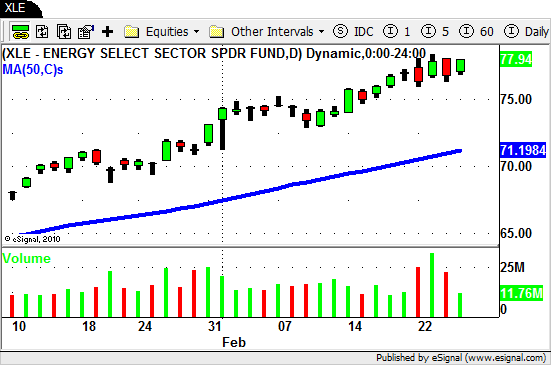Click the 65.00 price axis label
Screen dimensions: 551x365
coord(516,233)
